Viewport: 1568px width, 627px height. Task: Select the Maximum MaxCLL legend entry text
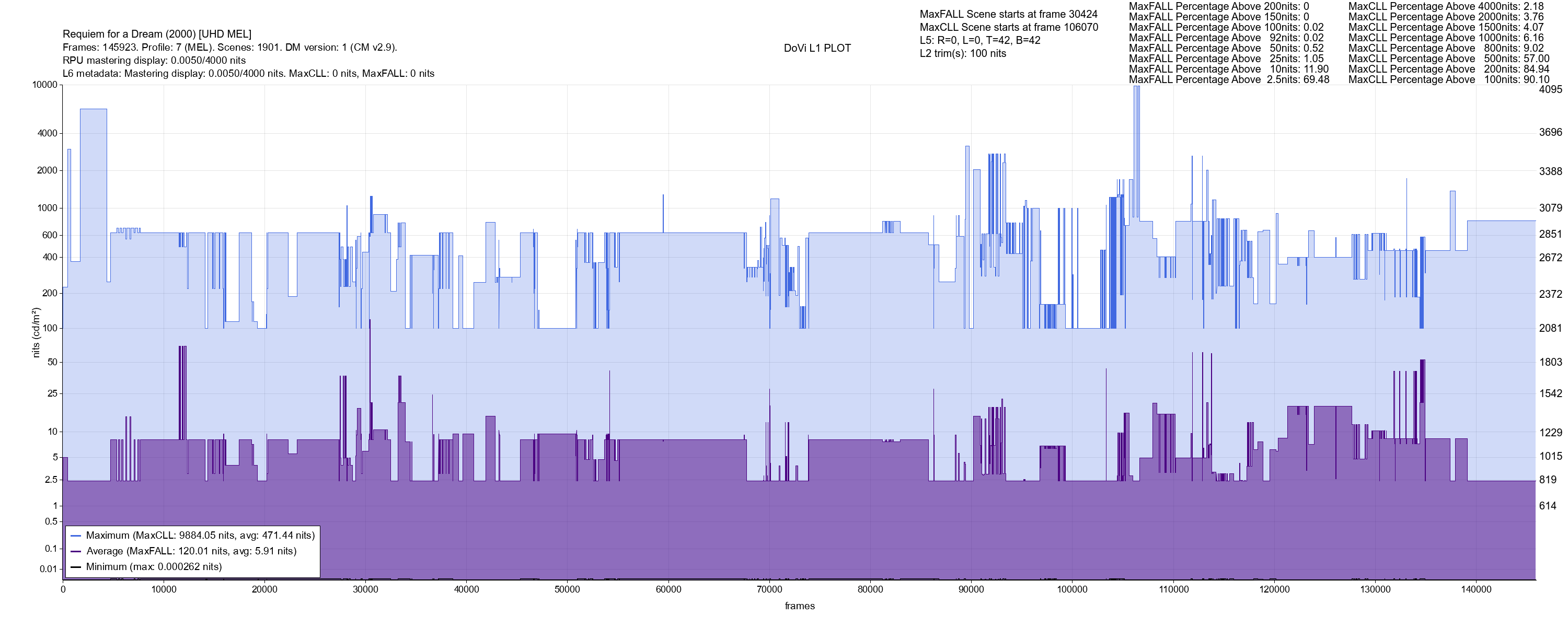[200, 536]
